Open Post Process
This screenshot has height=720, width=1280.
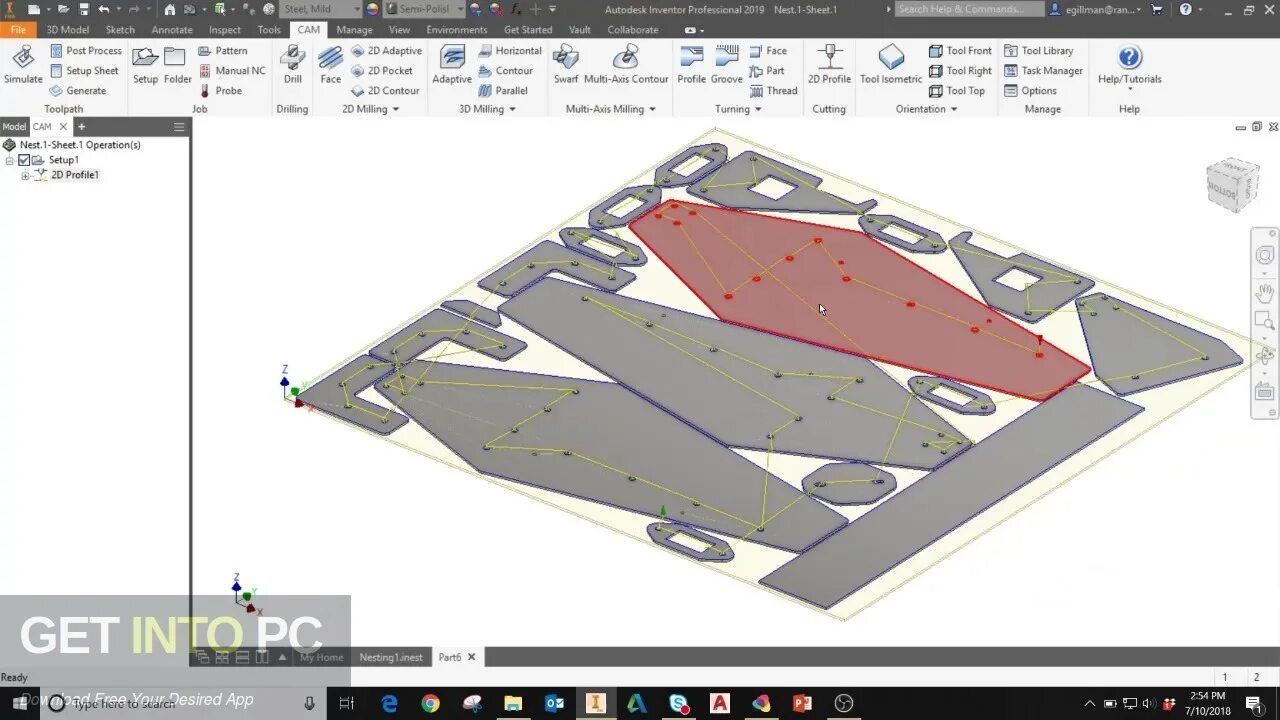[x=85, y=51]
